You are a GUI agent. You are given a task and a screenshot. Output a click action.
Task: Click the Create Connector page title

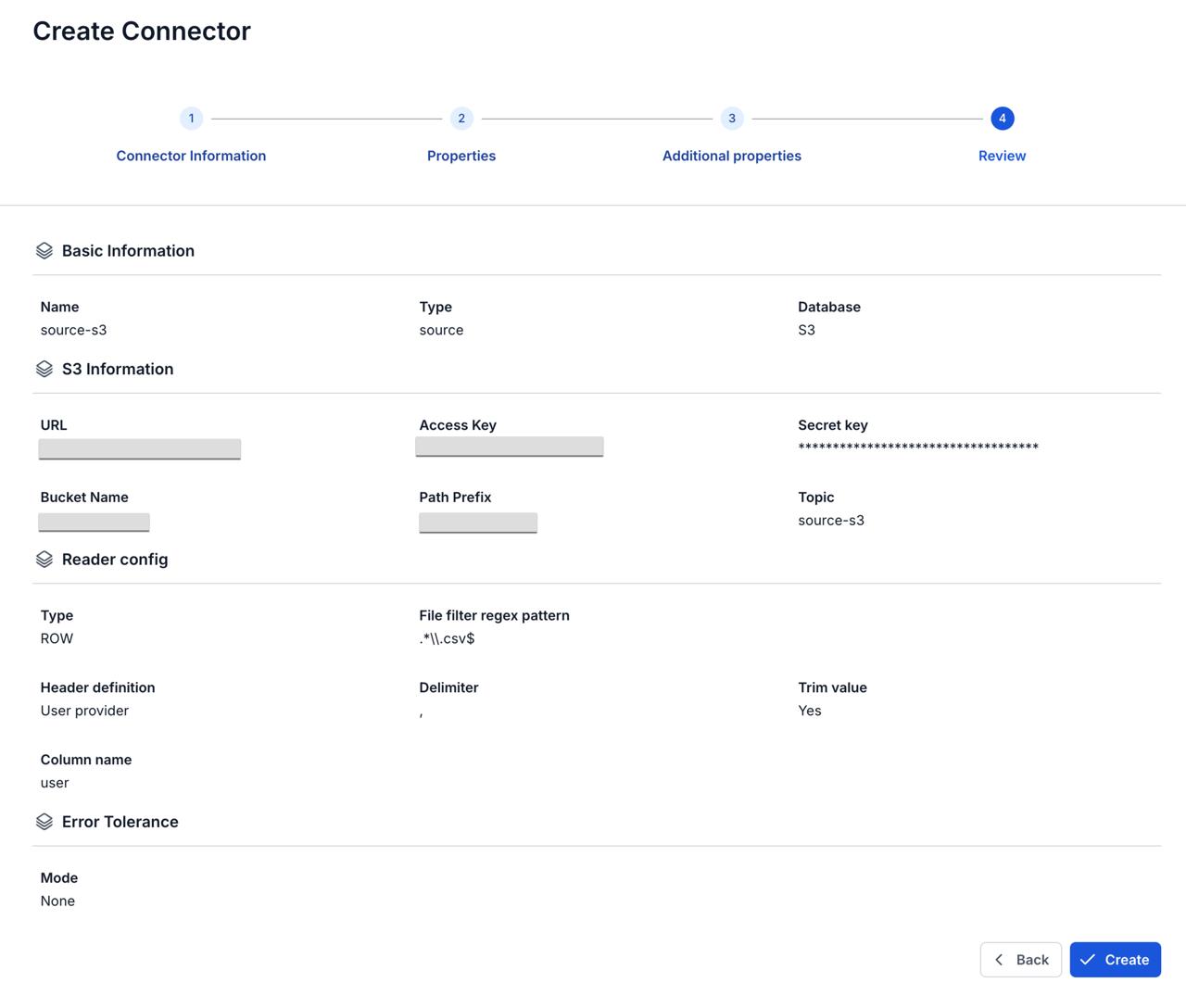click(142, 31)
